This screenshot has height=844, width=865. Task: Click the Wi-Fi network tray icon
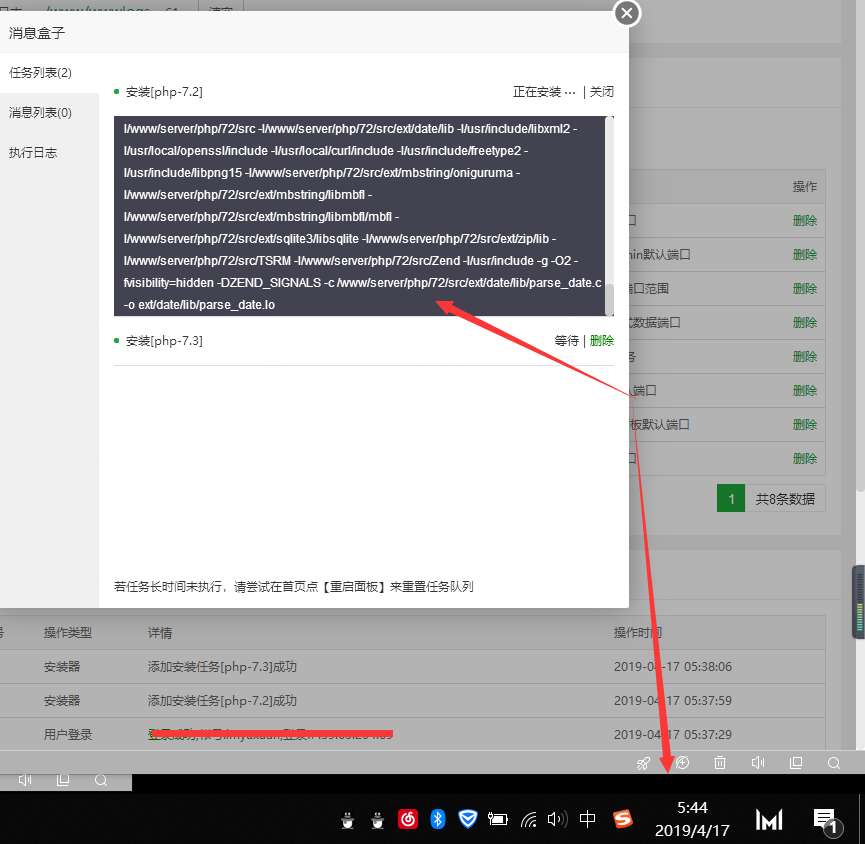(x=528, y=819)
